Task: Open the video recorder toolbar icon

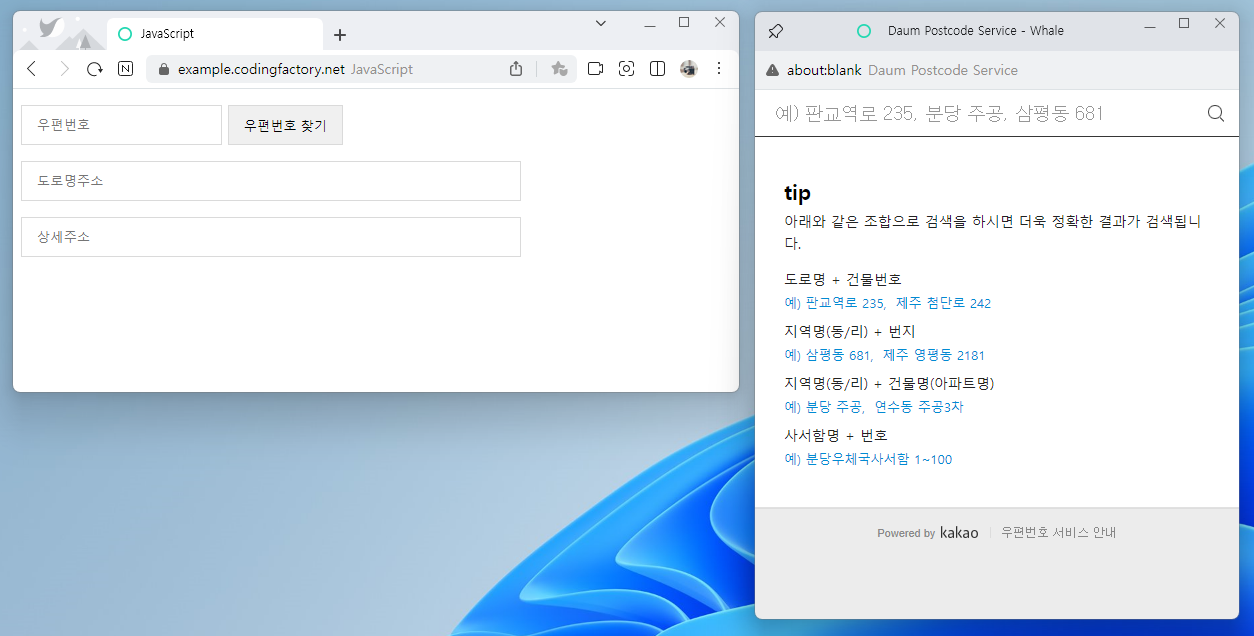Action: tap(595, 69)
